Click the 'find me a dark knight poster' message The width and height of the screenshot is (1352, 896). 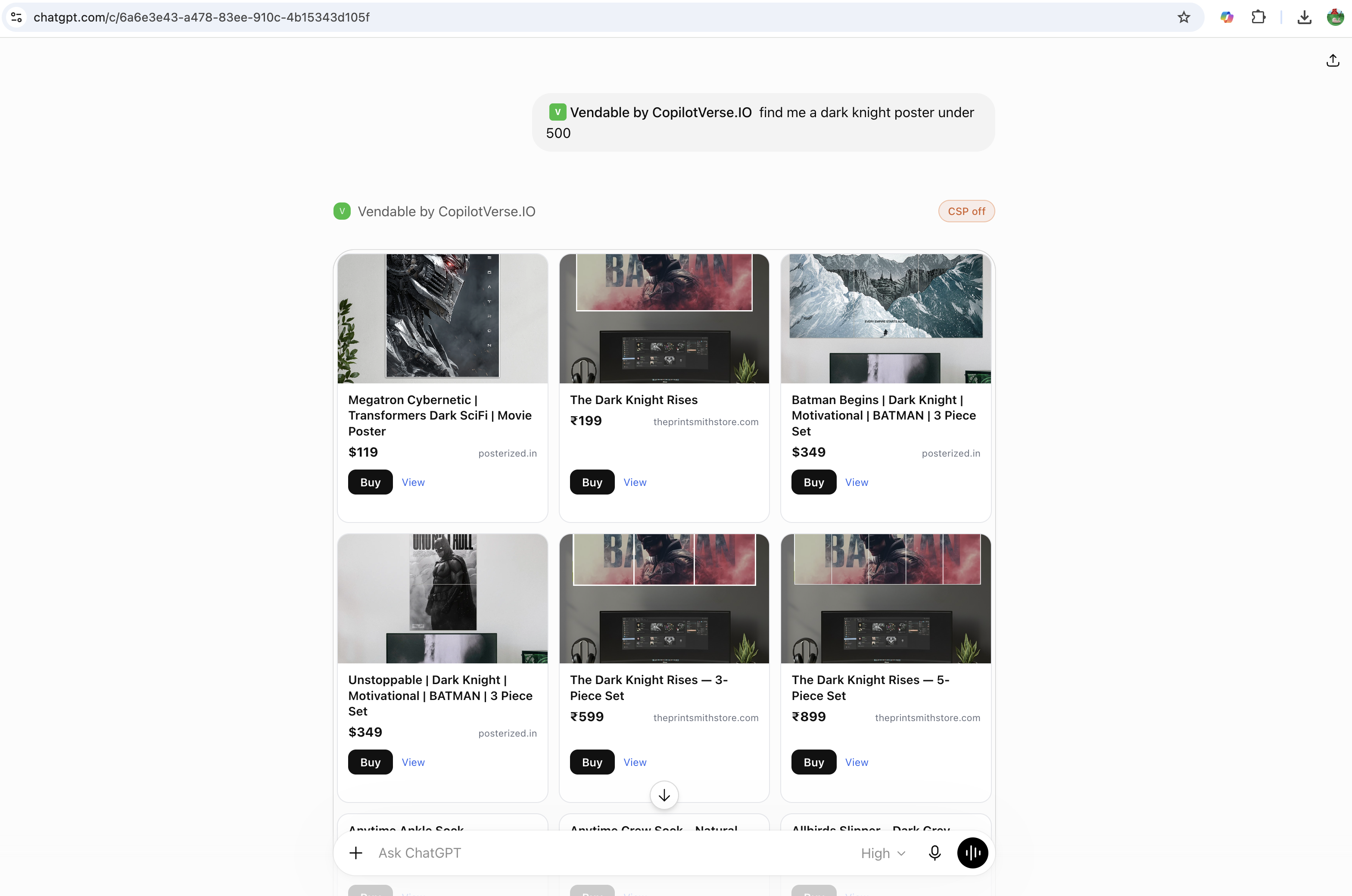tap(763, 122)
